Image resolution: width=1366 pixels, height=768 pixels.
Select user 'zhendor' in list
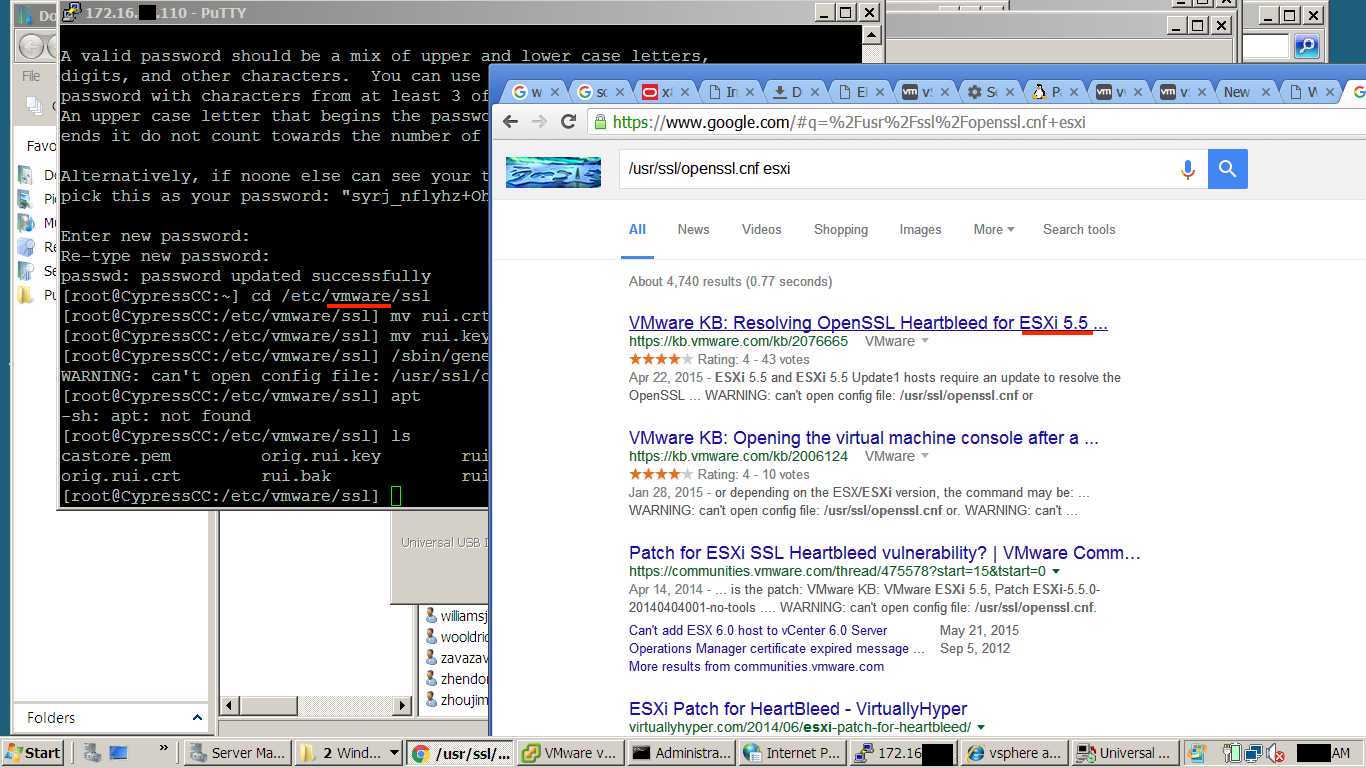(456, 679)
